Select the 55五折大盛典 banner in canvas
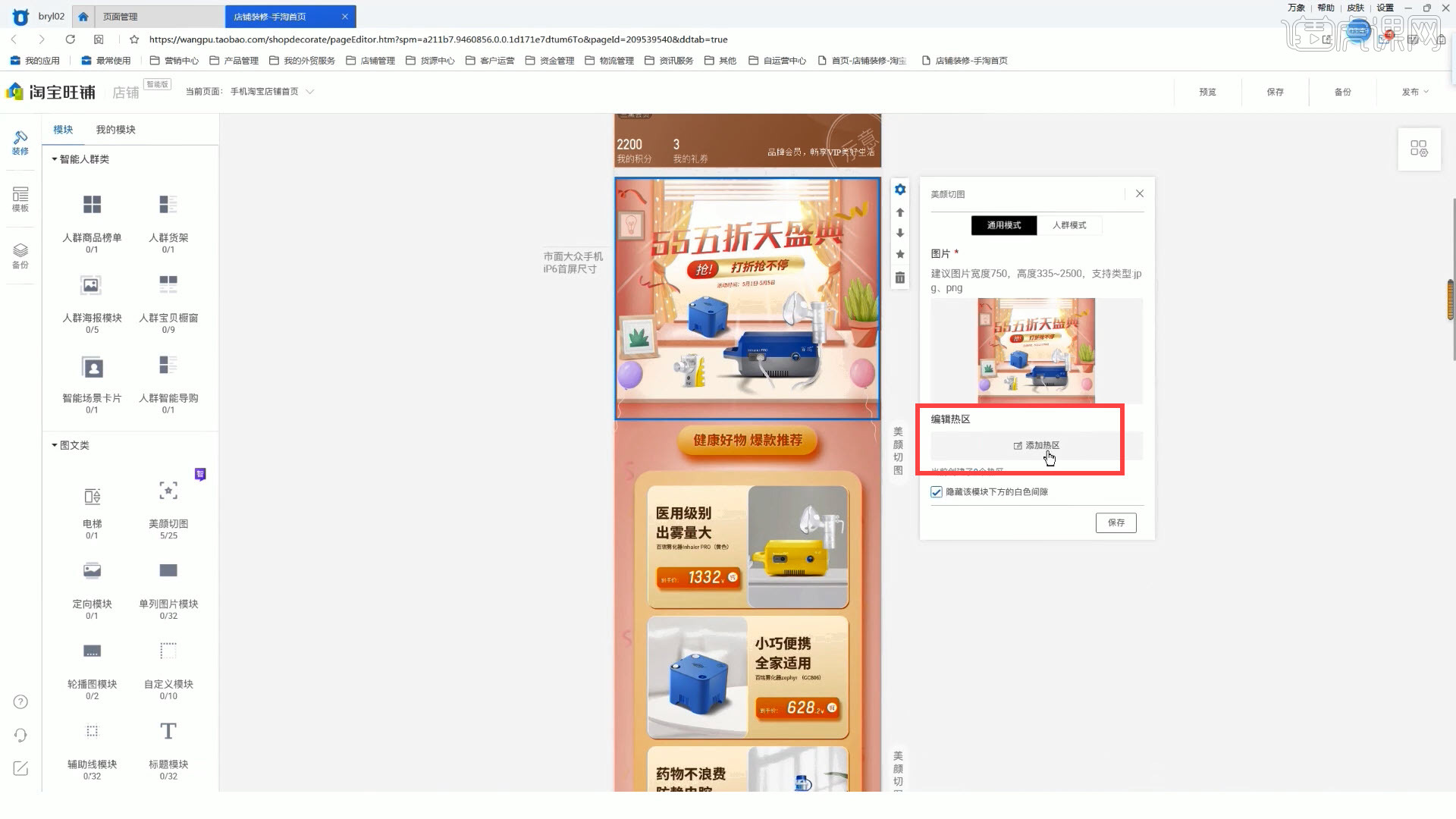This screenshot has height=819, width=1456. tap(747, 298)
